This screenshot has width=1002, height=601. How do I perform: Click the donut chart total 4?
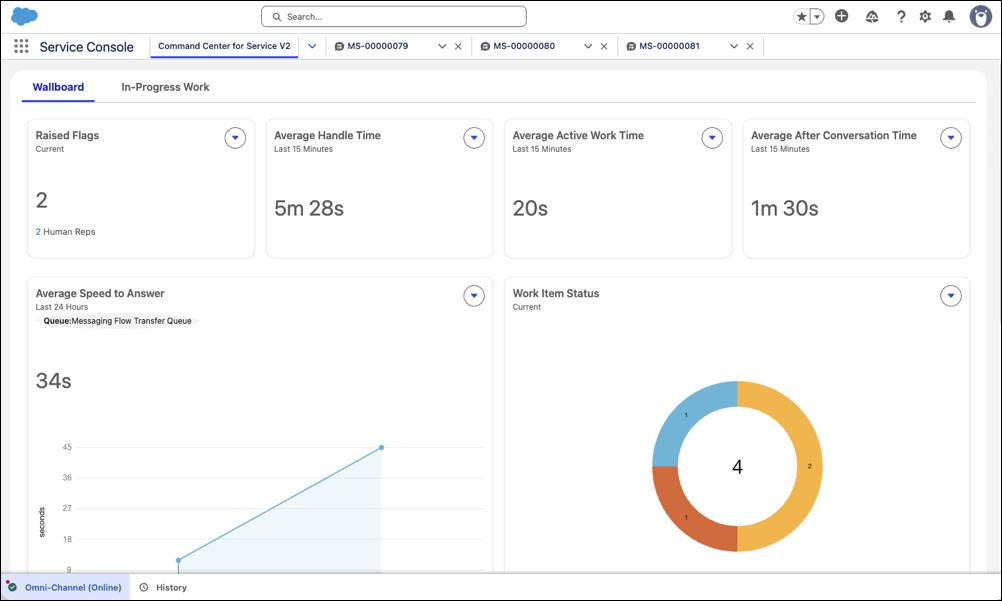737,467
